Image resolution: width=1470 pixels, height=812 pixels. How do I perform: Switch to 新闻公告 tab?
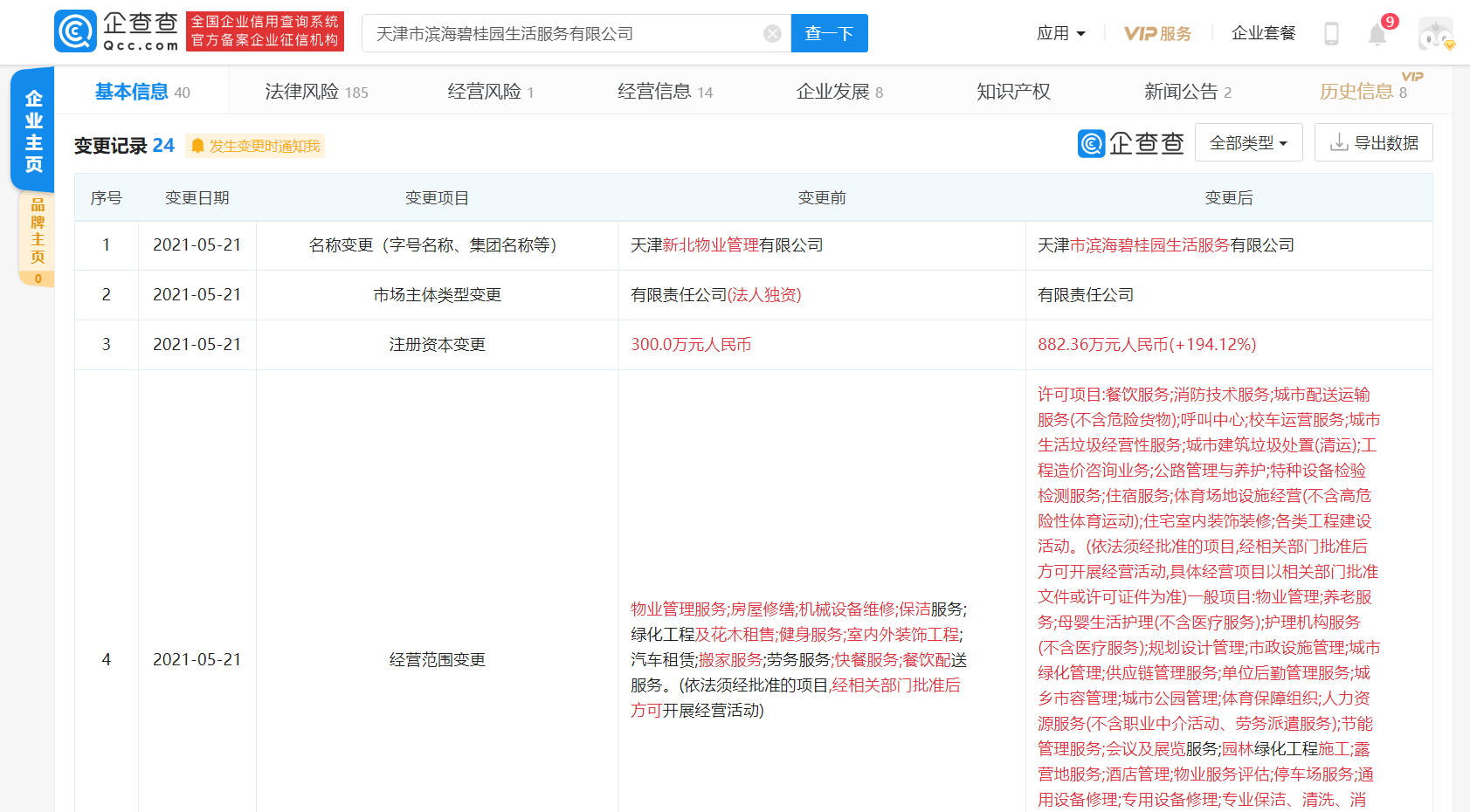click(x=1188, y=92)
